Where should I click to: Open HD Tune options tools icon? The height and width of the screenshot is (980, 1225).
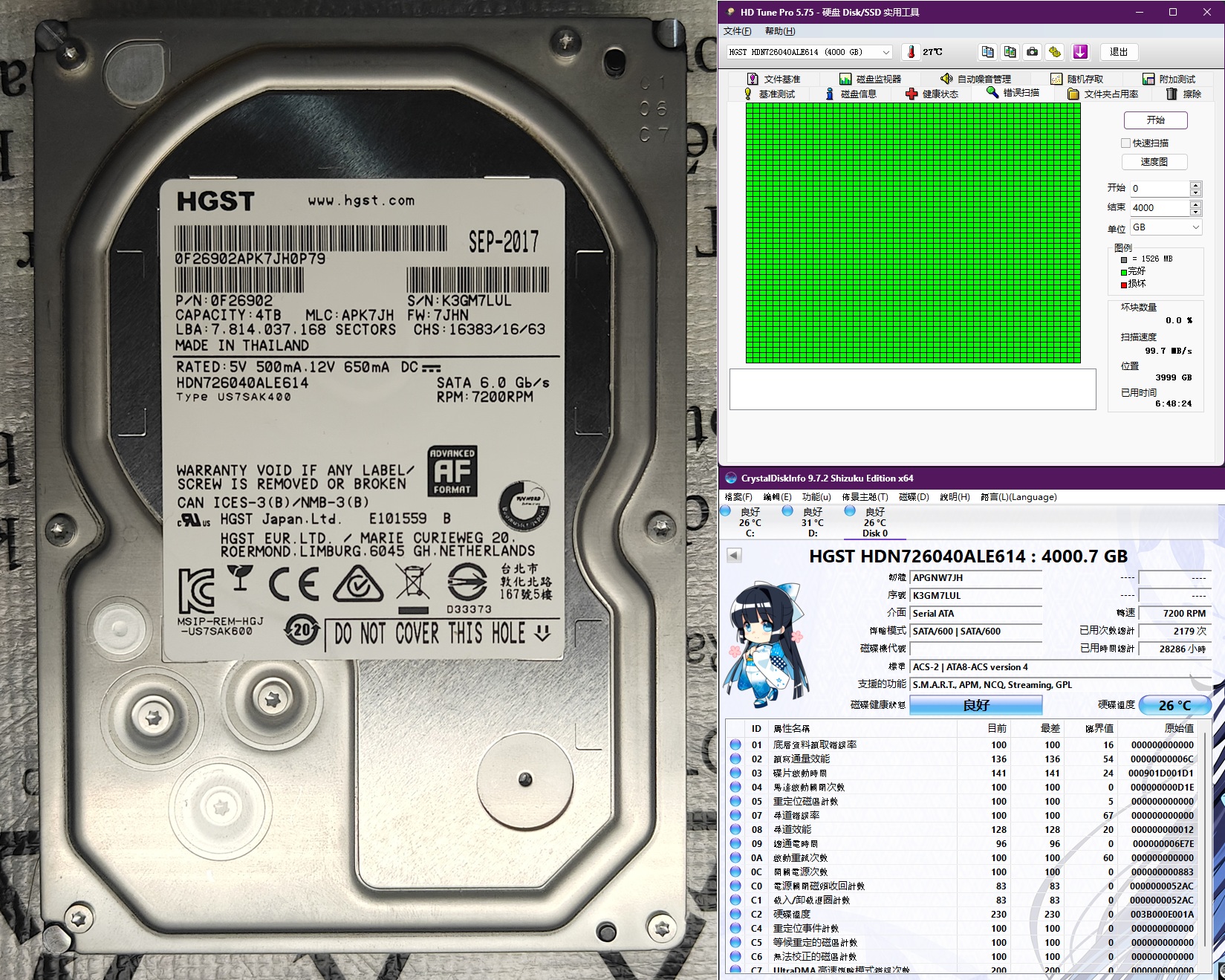click(1054, 52)
